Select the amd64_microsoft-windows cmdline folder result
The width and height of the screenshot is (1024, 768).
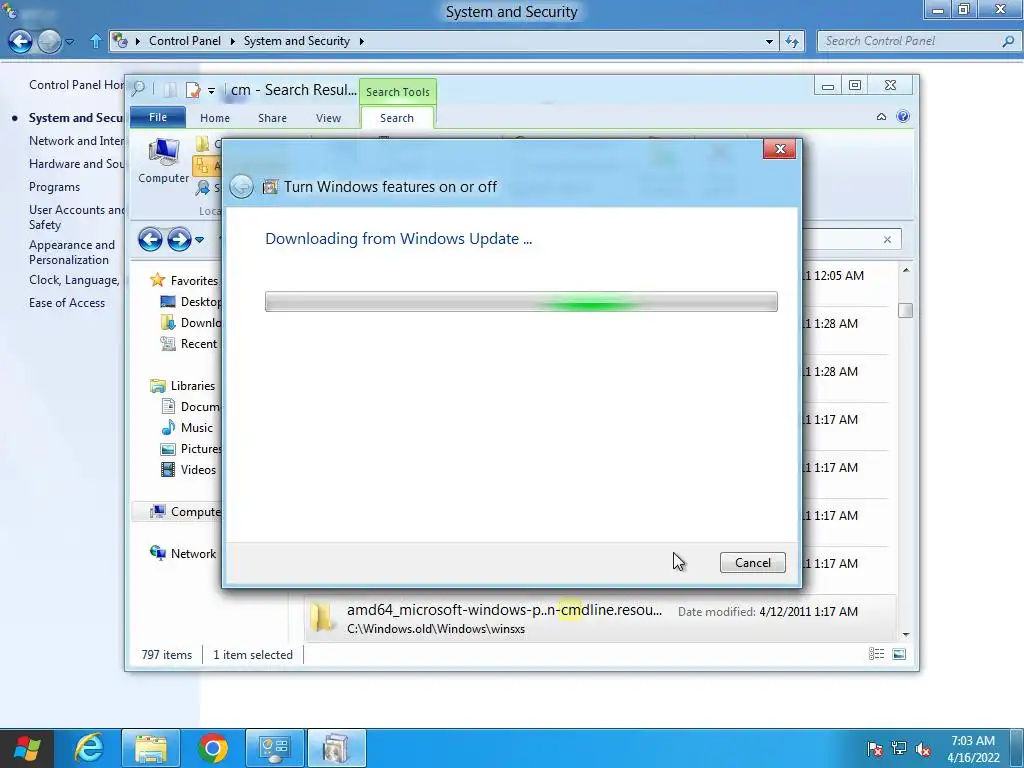point(600,618)
